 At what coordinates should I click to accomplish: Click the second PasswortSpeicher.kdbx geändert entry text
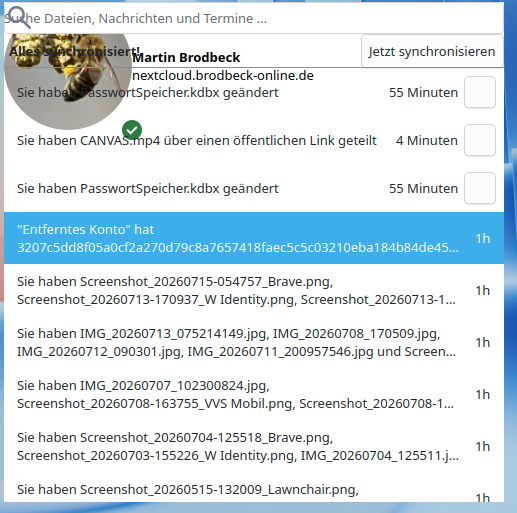point(148,188)
